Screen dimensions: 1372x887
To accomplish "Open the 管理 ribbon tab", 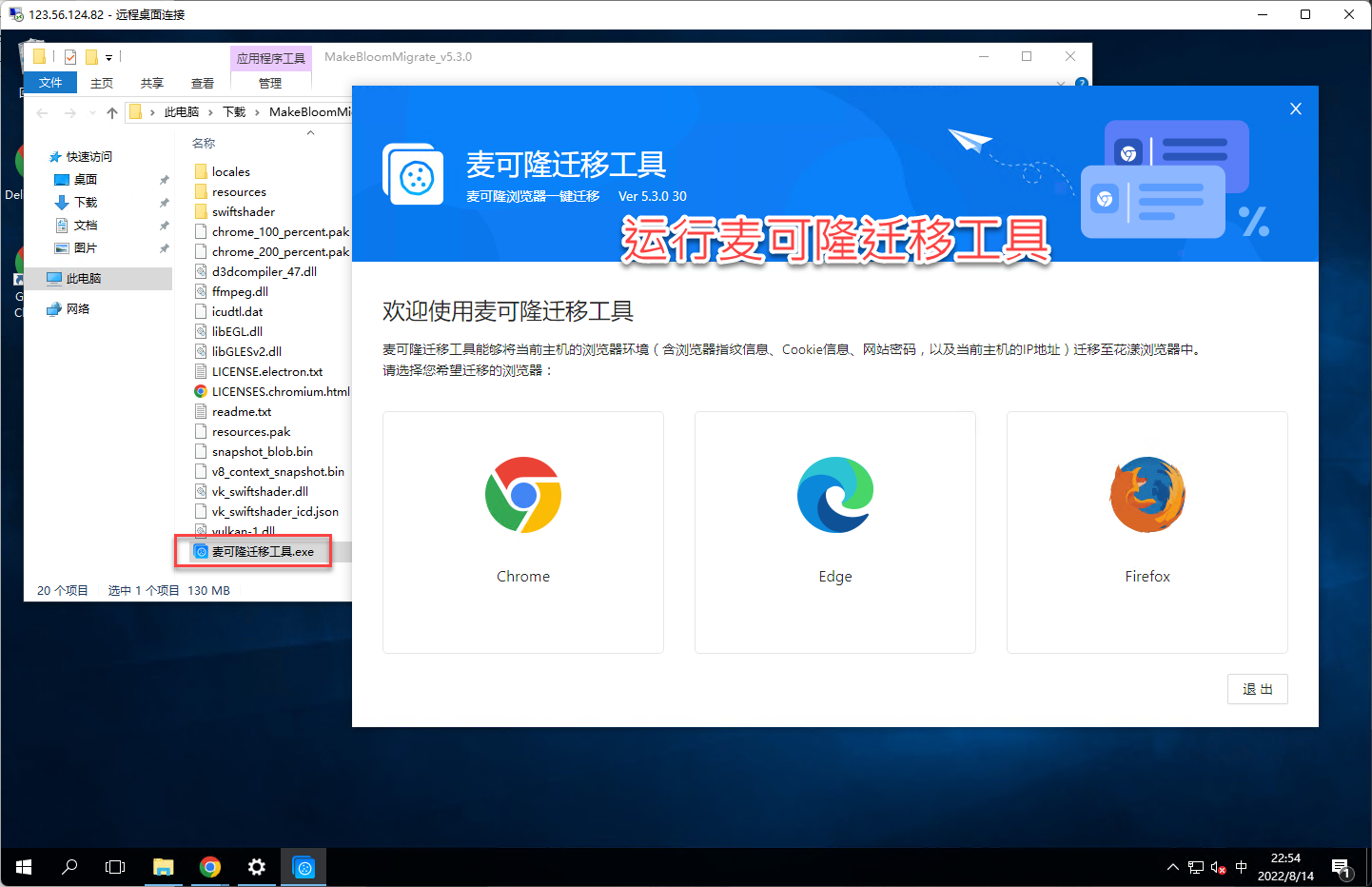I will [x=270, y=83].
